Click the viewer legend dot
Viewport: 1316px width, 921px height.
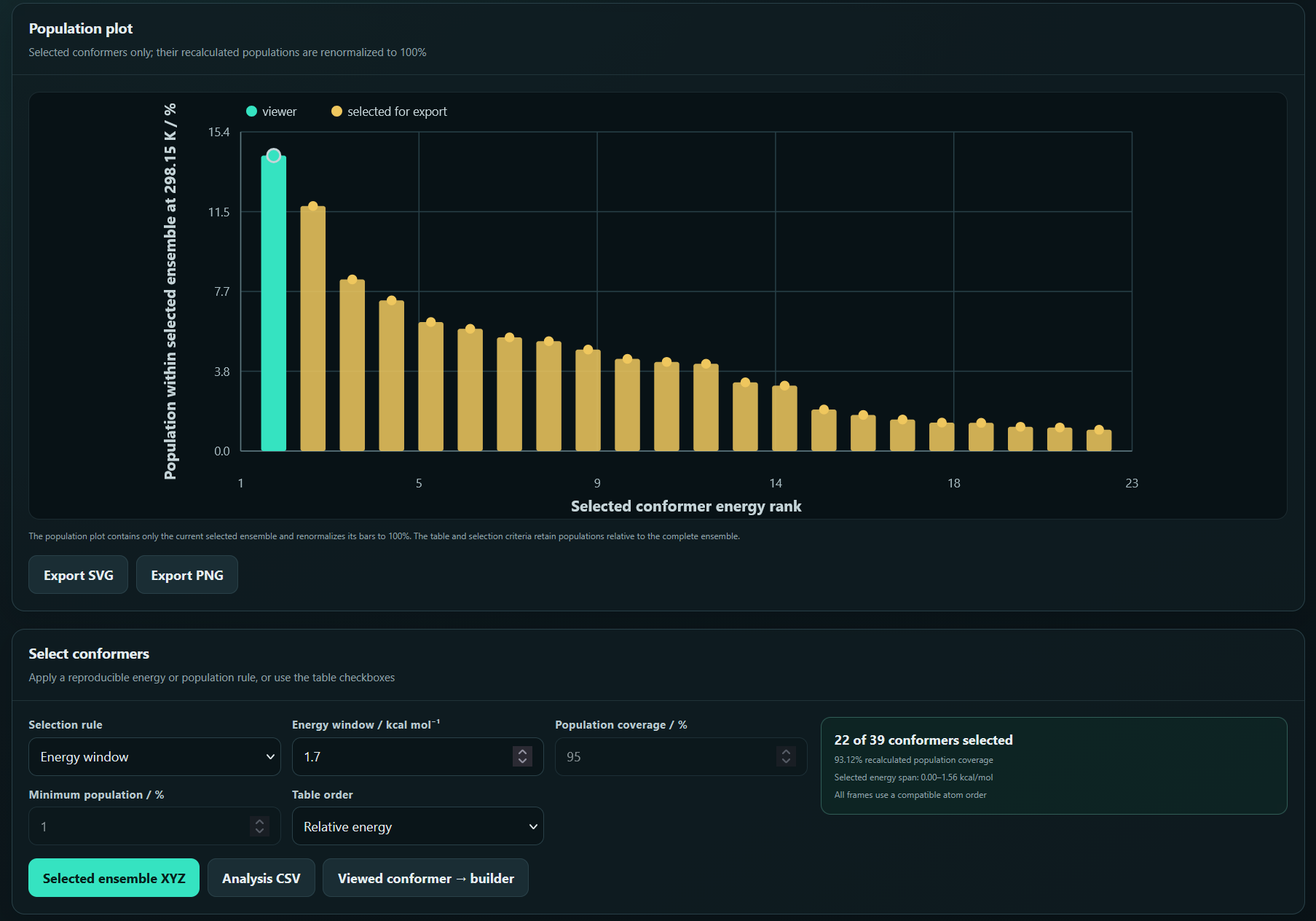click(252, 111)
